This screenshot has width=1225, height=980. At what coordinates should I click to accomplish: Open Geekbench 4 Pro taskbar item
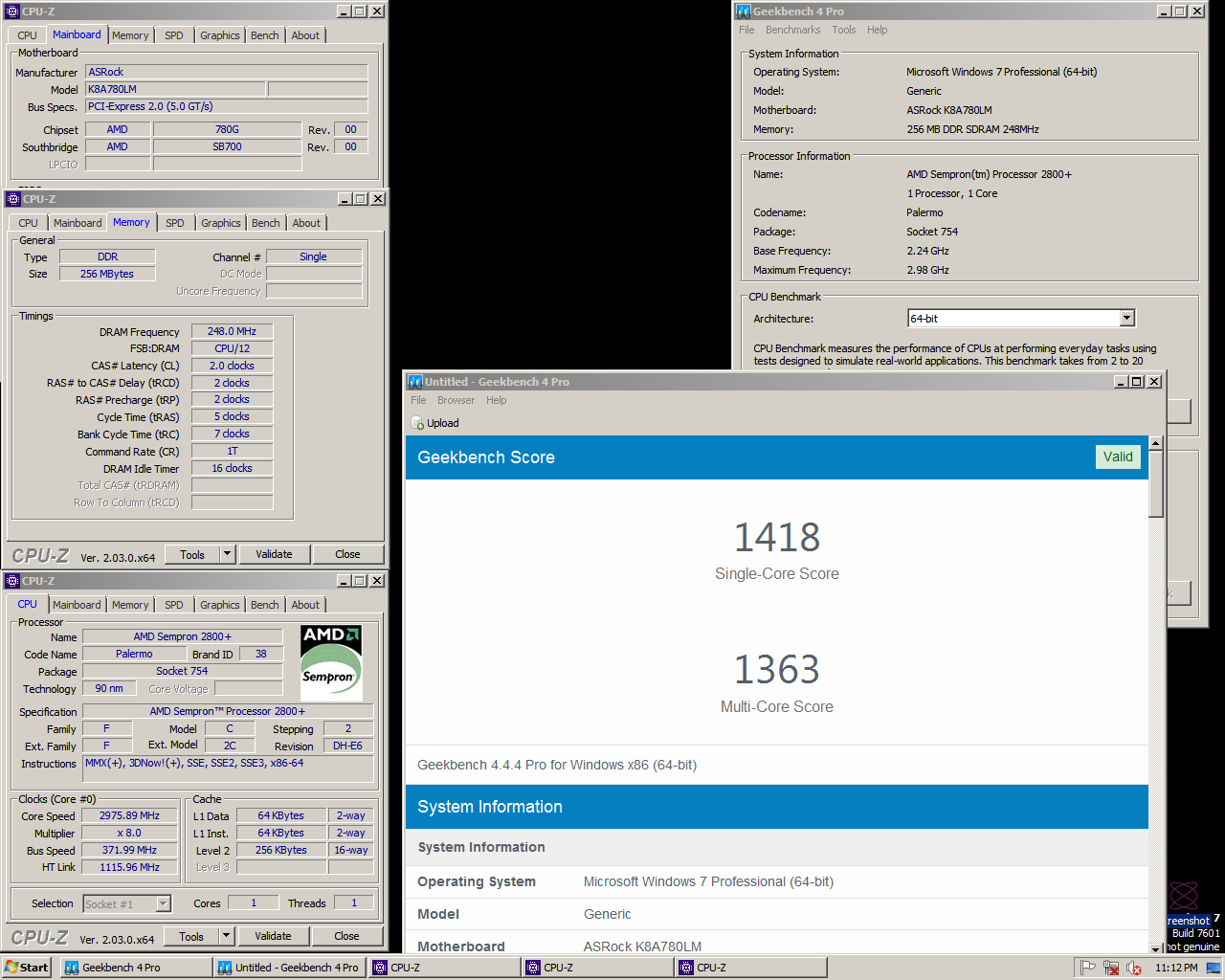point(136,968)
